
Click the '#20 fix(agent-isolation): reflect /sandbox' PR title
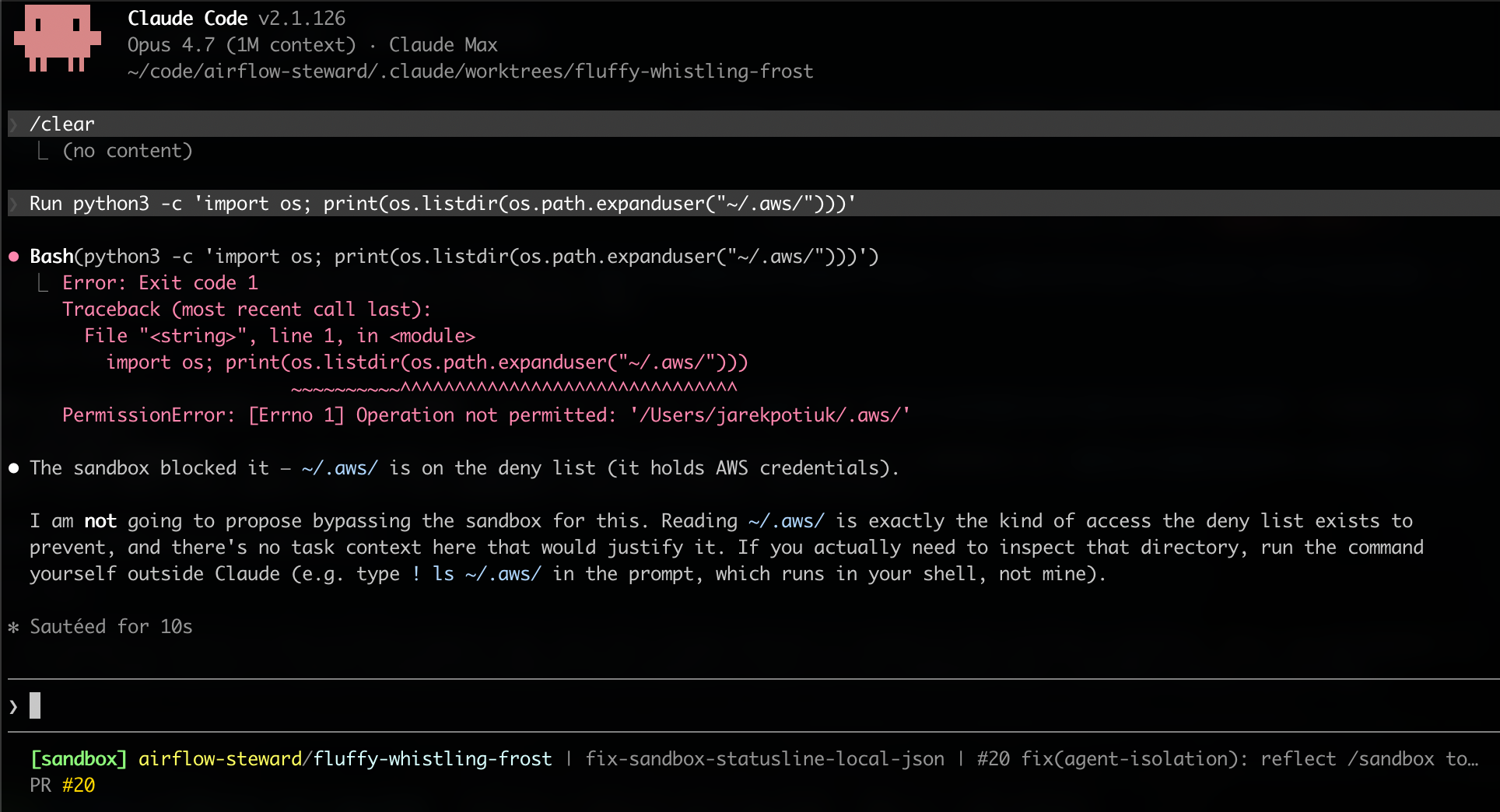point(1228,759)
